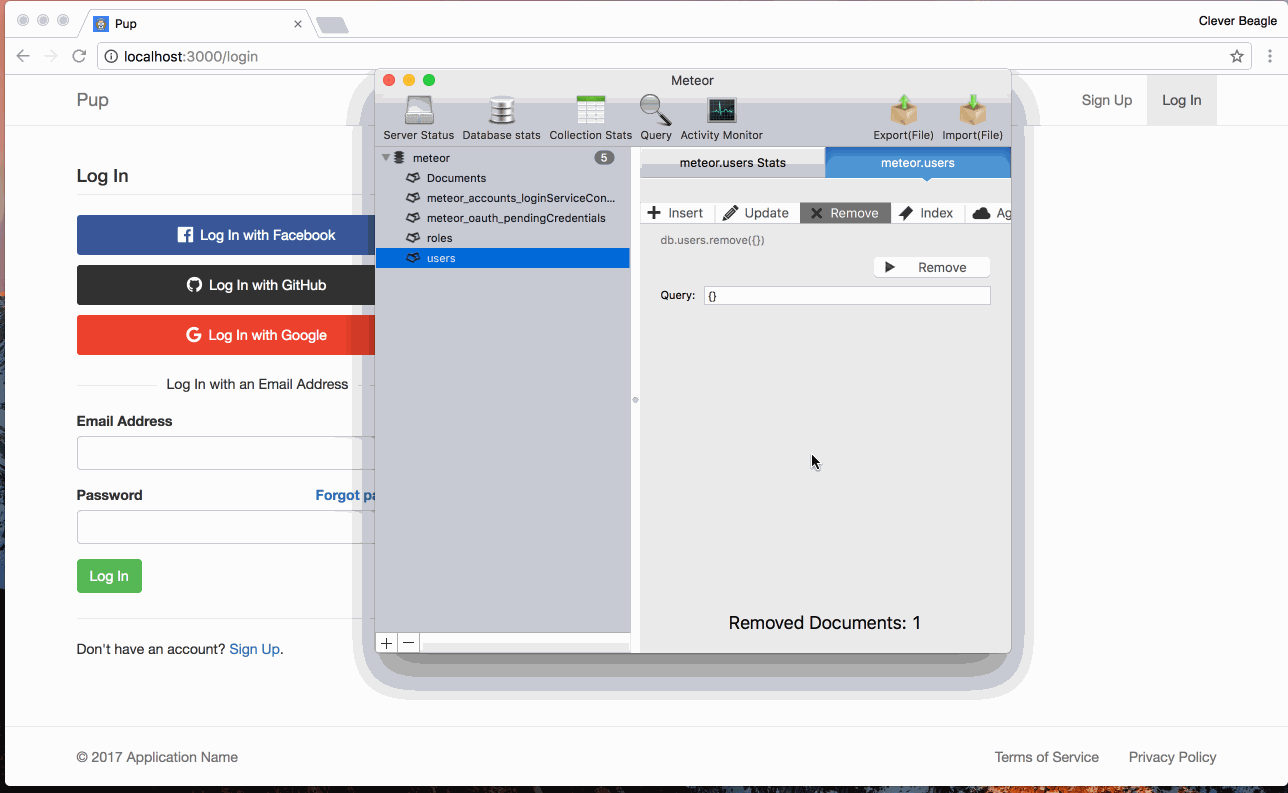
Task: Open Terms of Service footer link
Action: 1046,757
